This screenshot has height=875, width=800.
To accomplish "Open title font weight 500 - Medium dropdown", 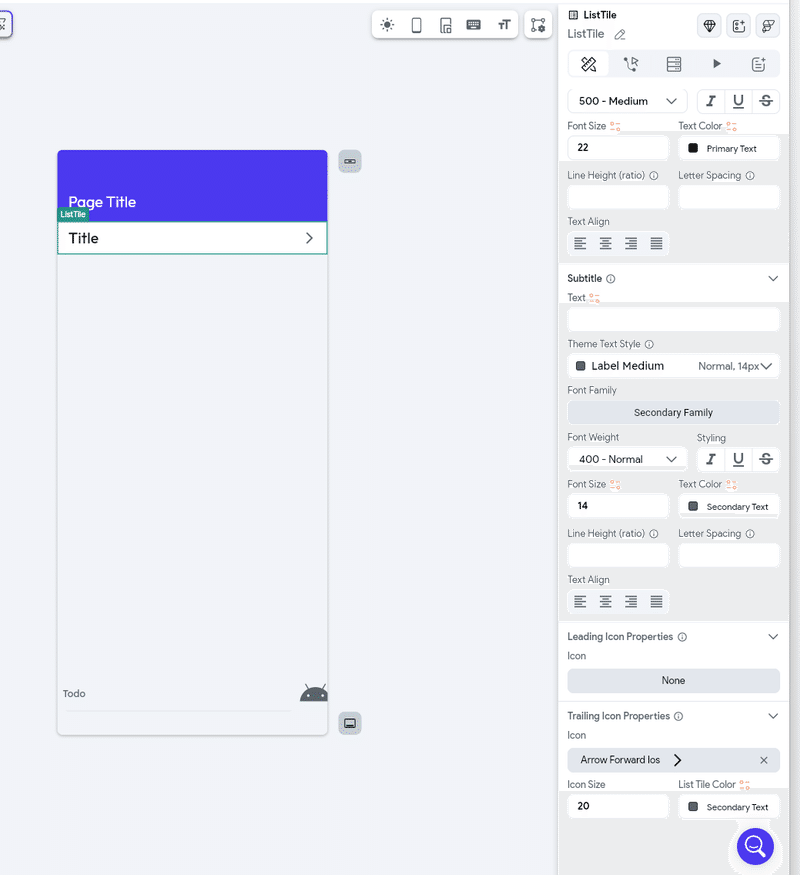I will pyautogui.click(x=628, y=101).
